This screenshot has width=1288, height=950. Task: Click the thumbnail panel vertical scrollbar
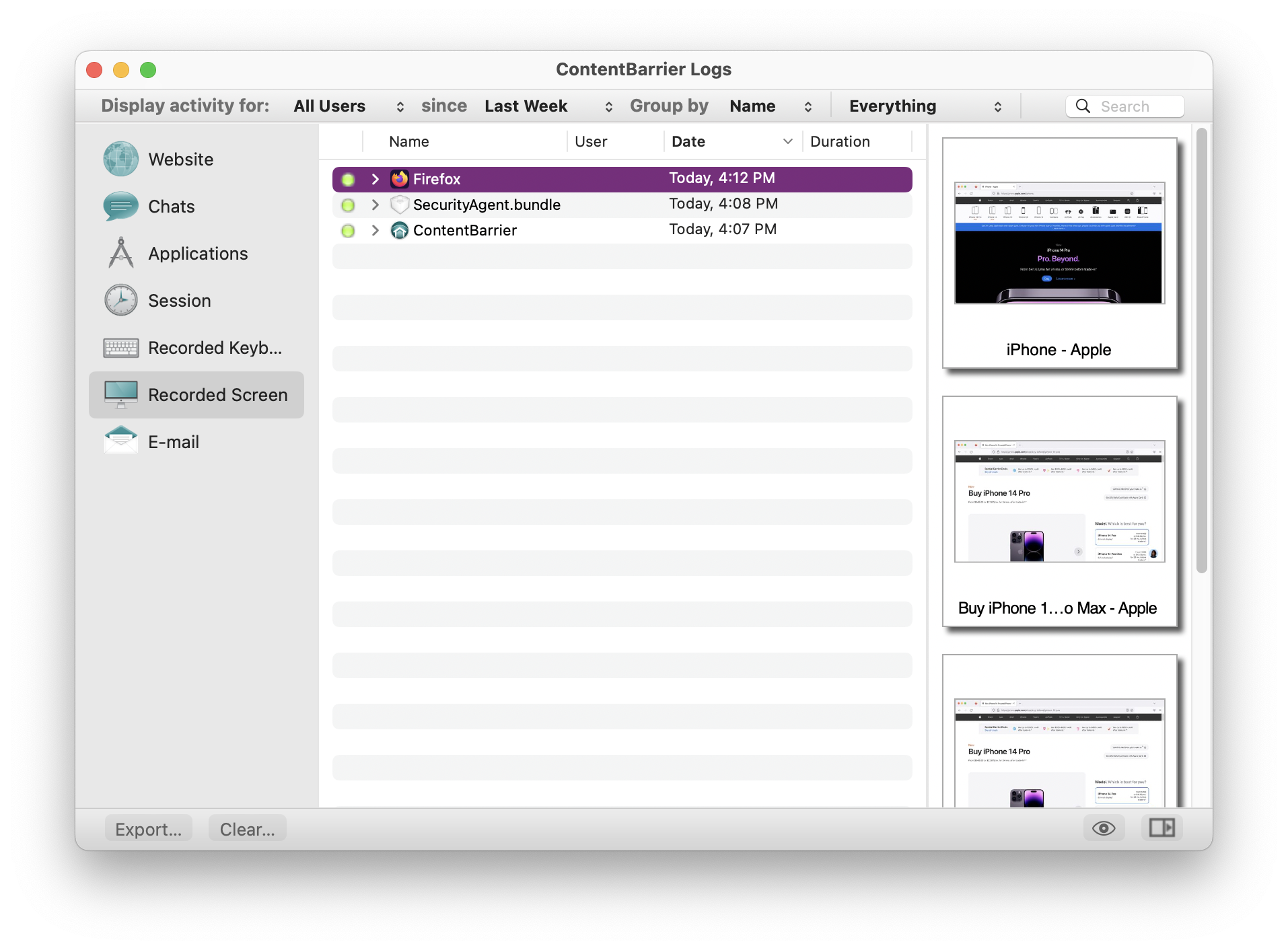(x=1202, y=351)
